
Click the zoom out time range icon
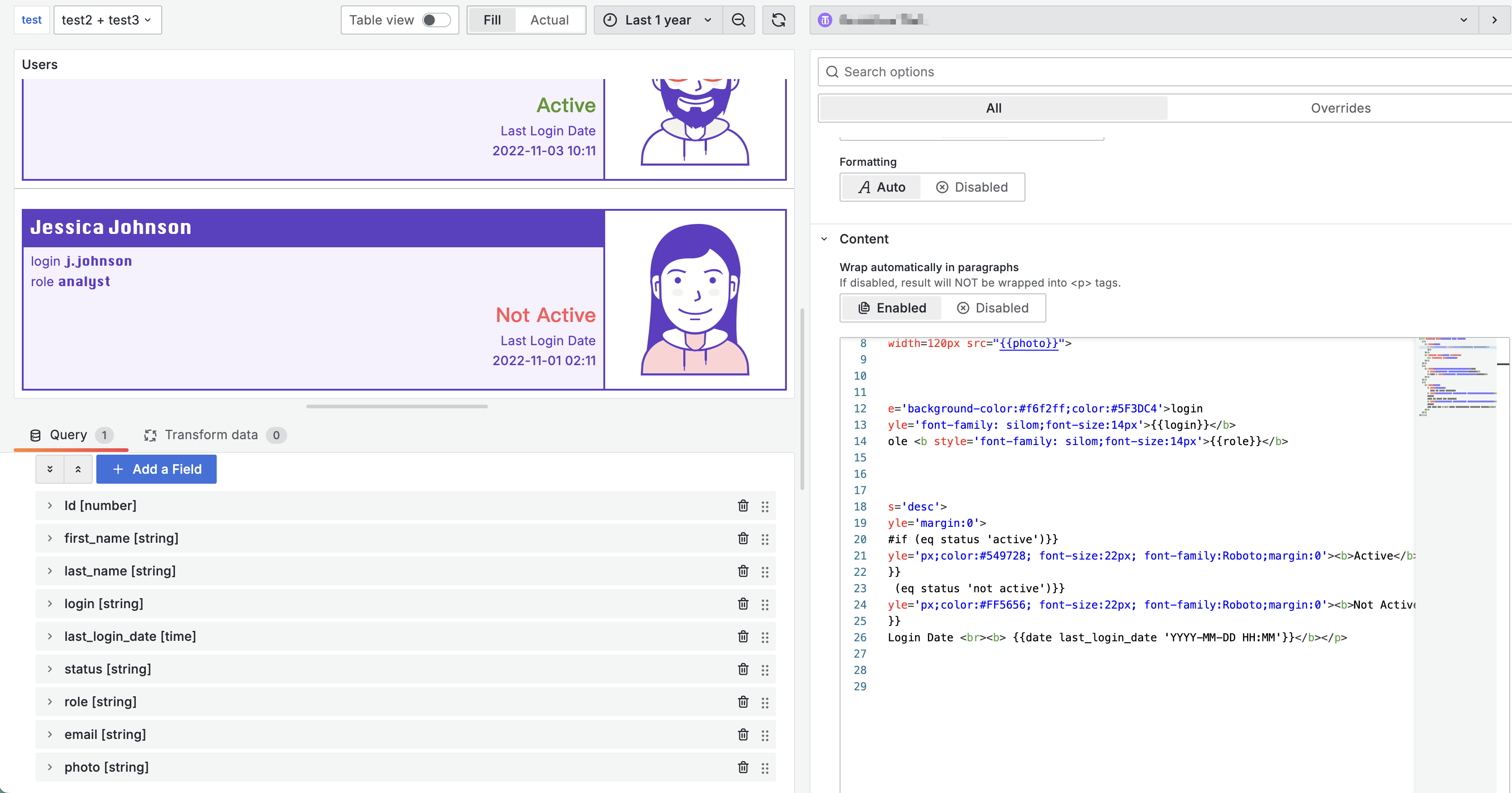tap(738, 20)
